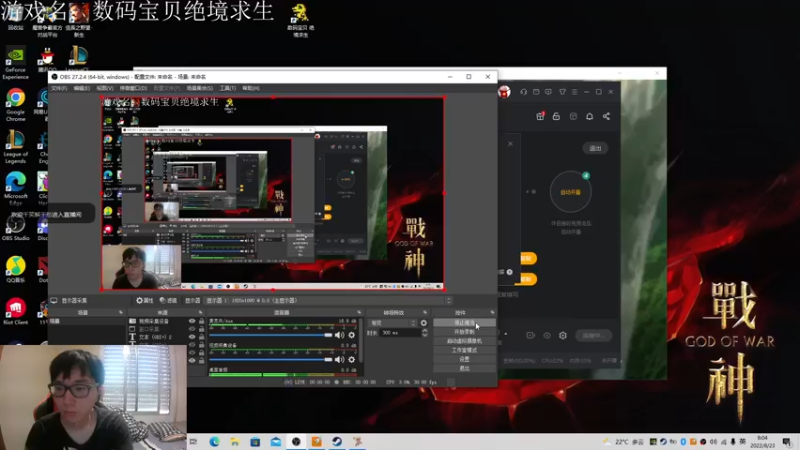Click the 时长 duration stepper arrows
This screenshot has height=450, width=800.
point(424,333)
